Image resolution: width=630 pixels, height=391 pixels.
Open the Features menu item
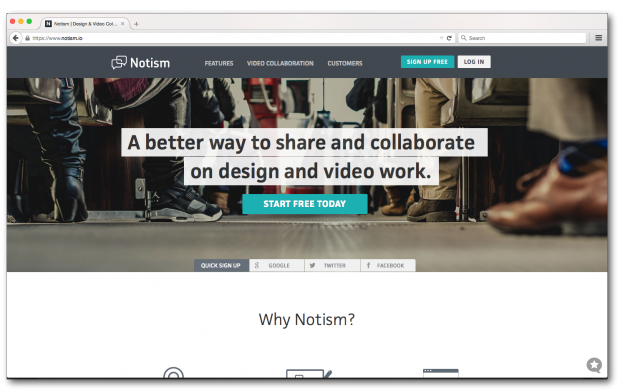(x=219, y=63)
